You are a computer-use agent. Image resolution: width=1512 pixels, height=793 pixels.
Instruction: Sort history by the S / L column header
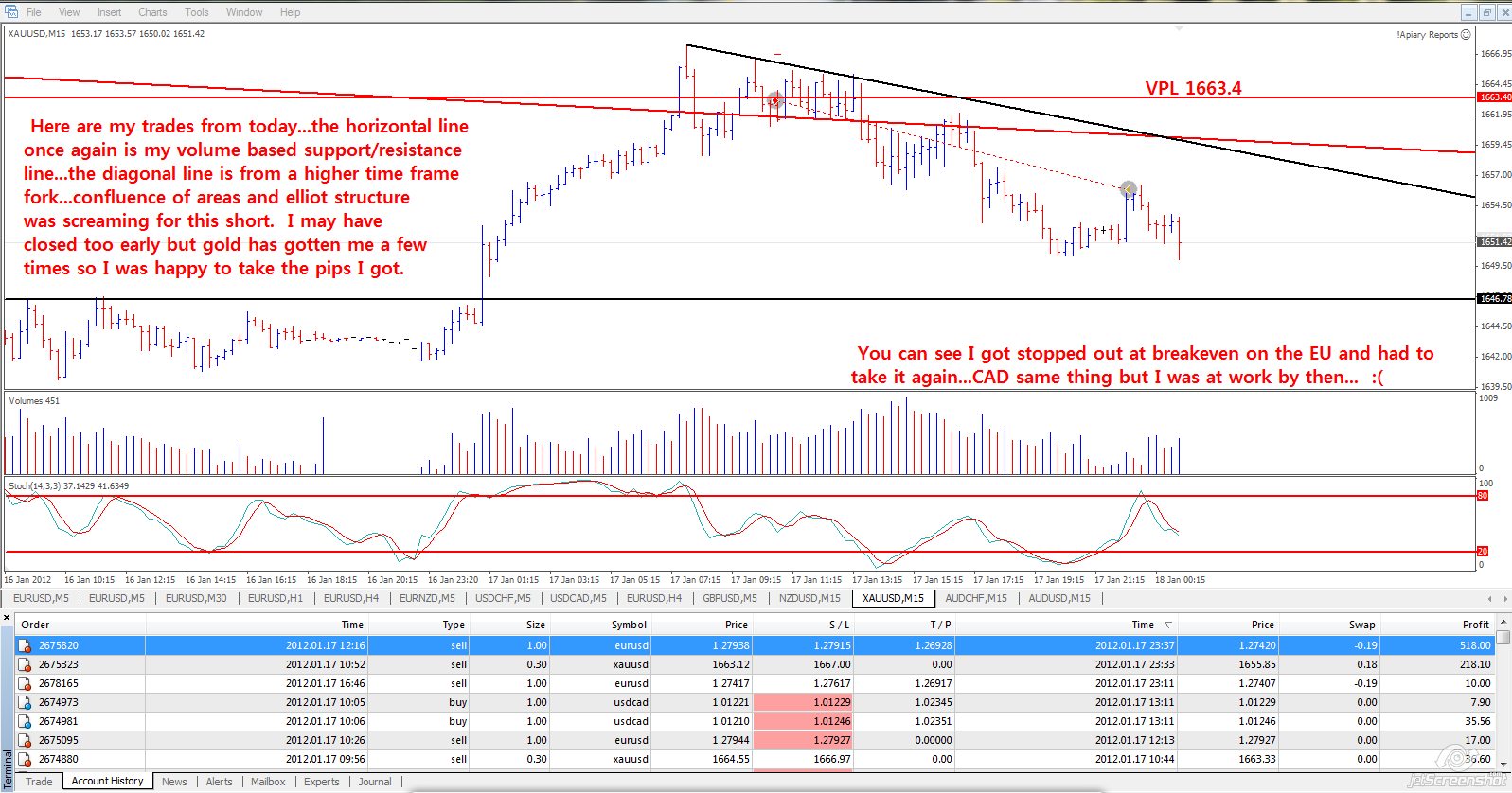[x=803, y=625]
